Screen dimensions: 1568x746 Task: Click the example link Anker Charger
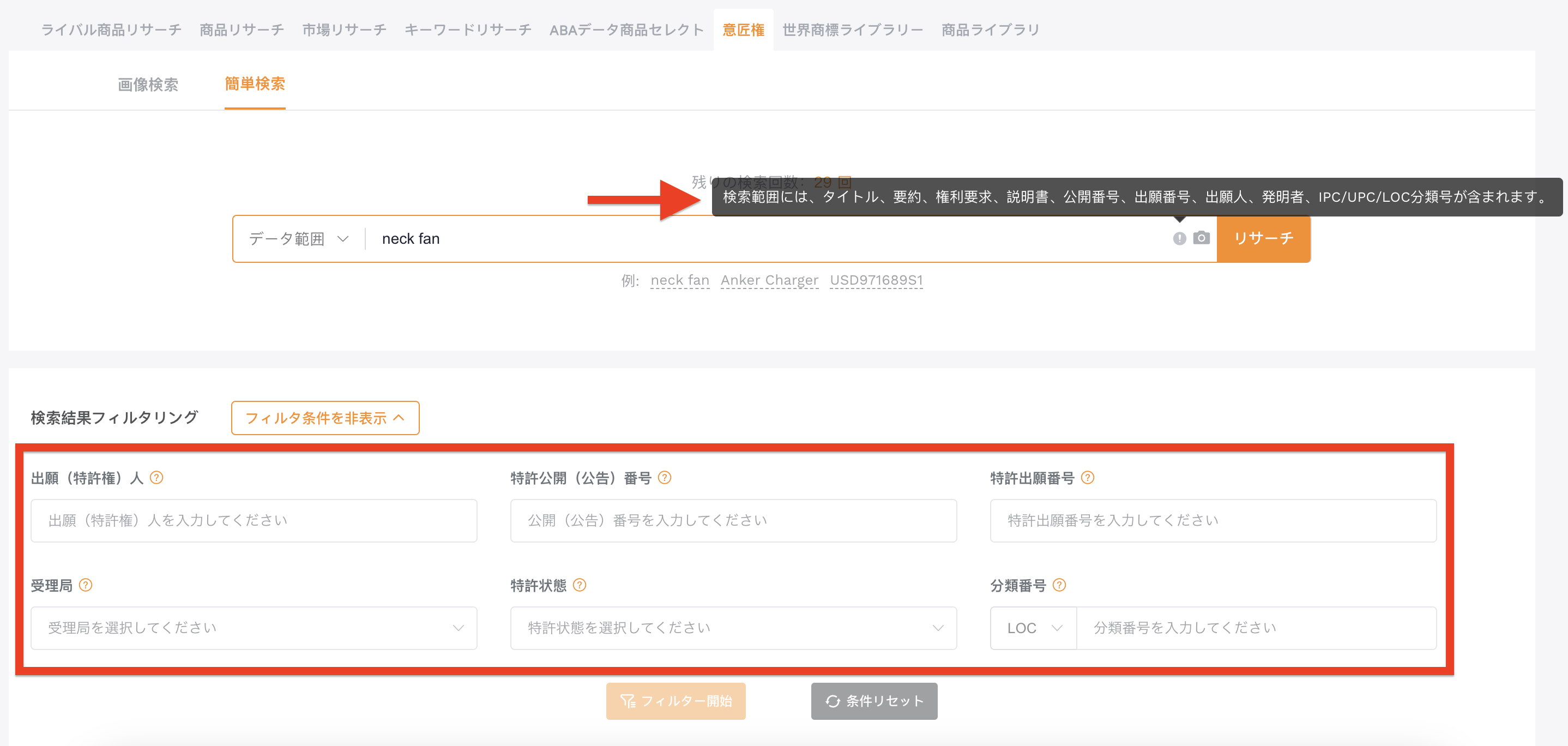[769, 280]
